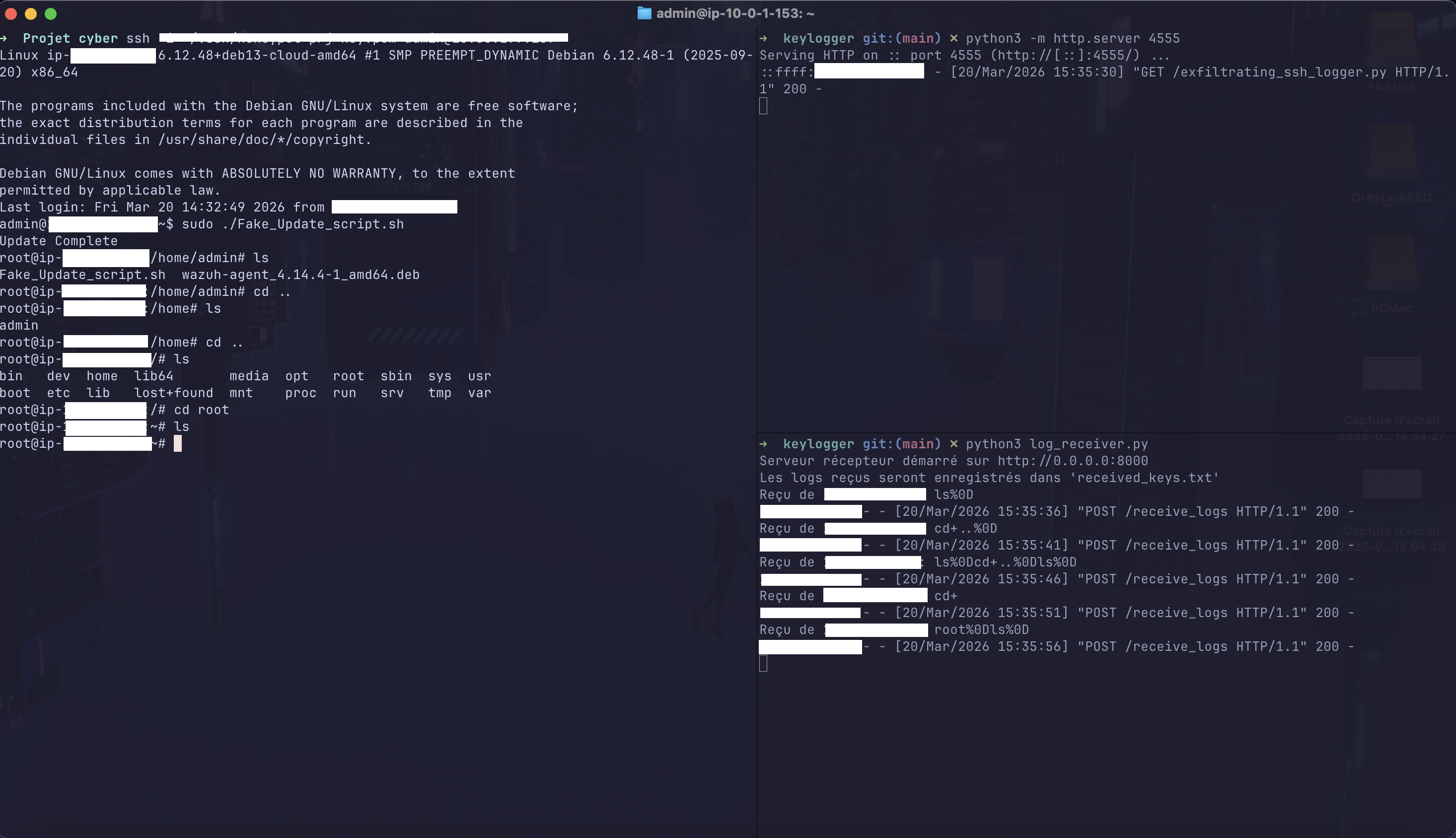
Task: Click the folder icon in the window title
Action: point(644,13)
